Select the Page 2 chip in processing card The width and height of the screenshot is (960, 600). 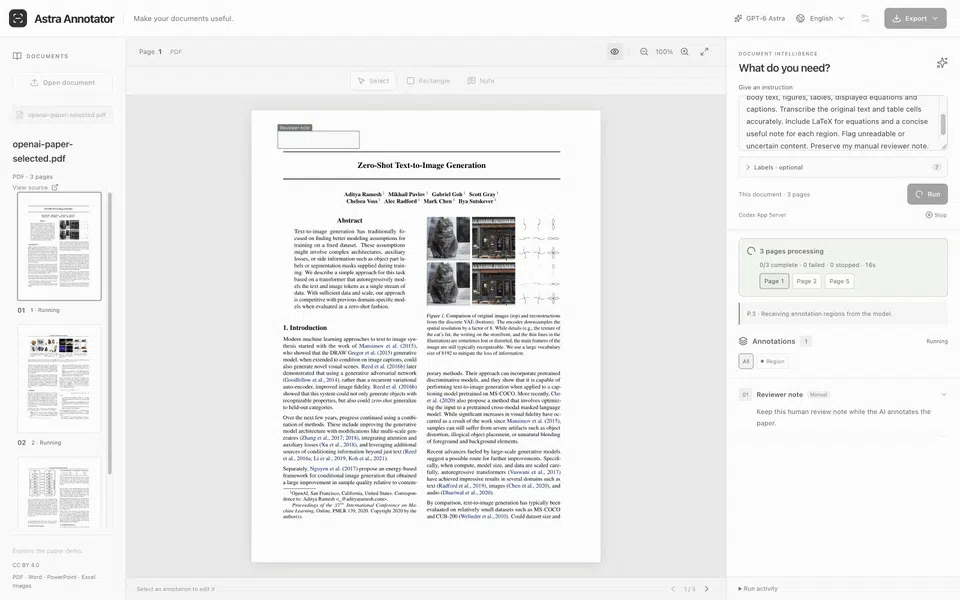(806, 281)
